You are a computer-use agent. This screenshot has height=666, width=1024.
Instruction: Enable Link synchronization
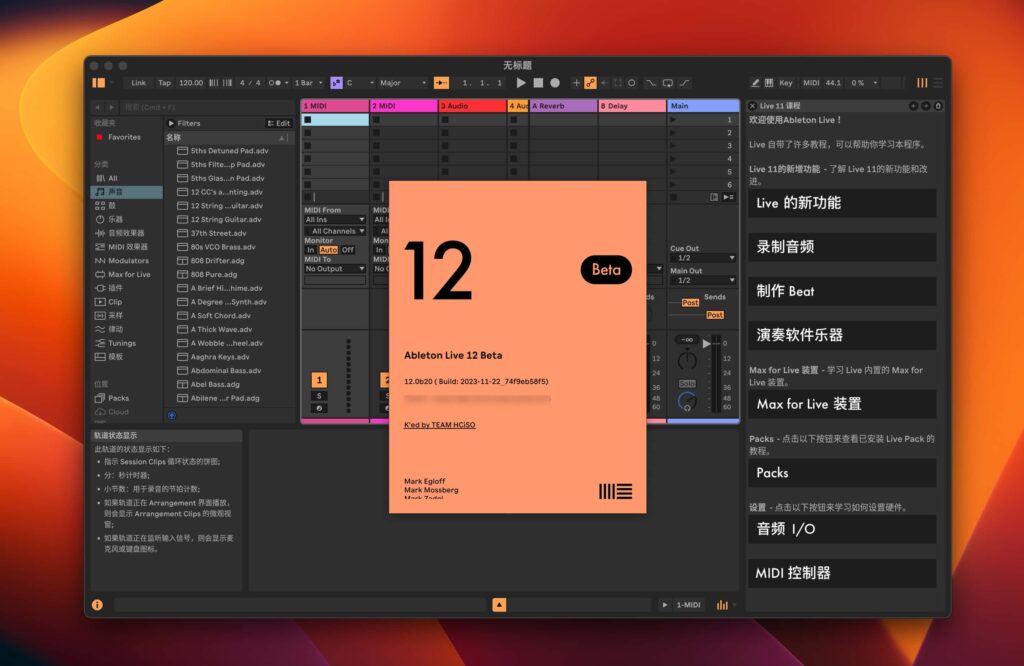[x=139, y=82]
